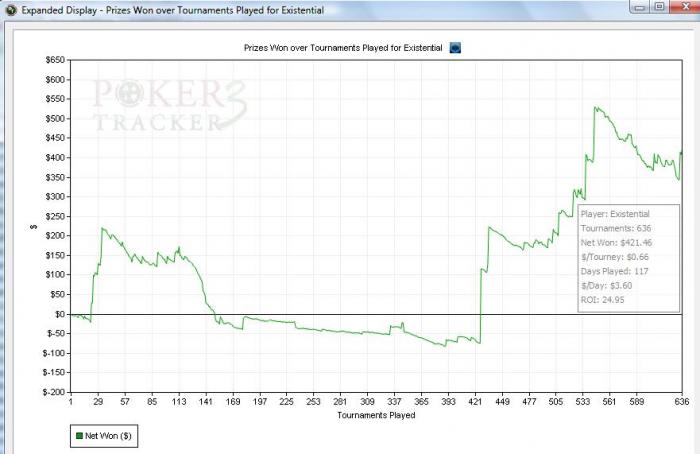This screenshot has height=454, width=700.
Task: Minimize the Expanded Display window
Action: [640, 7]
